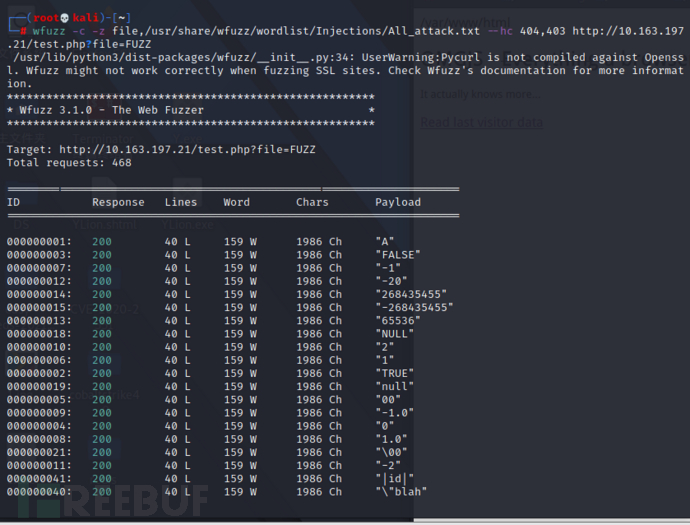
Task: Click request ID 000000014
Action: (39, 294)
